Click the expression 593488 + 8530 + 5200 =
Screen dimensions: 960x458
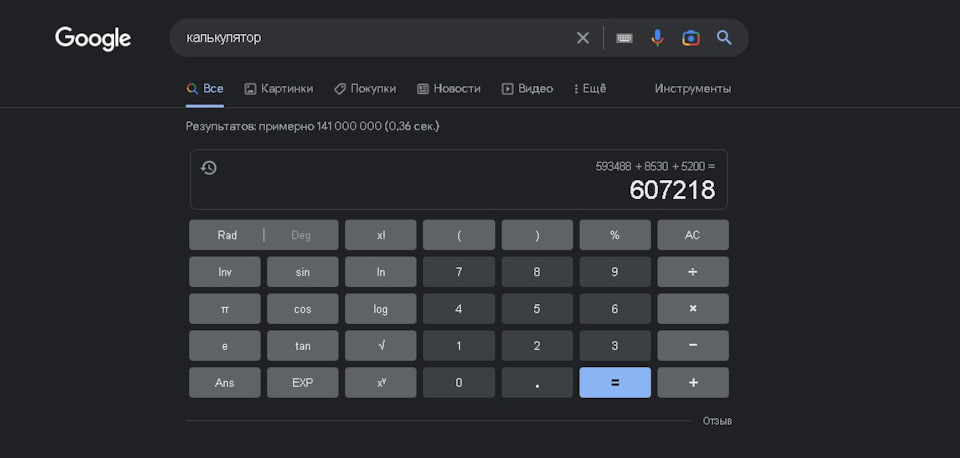tap(655, 167)
